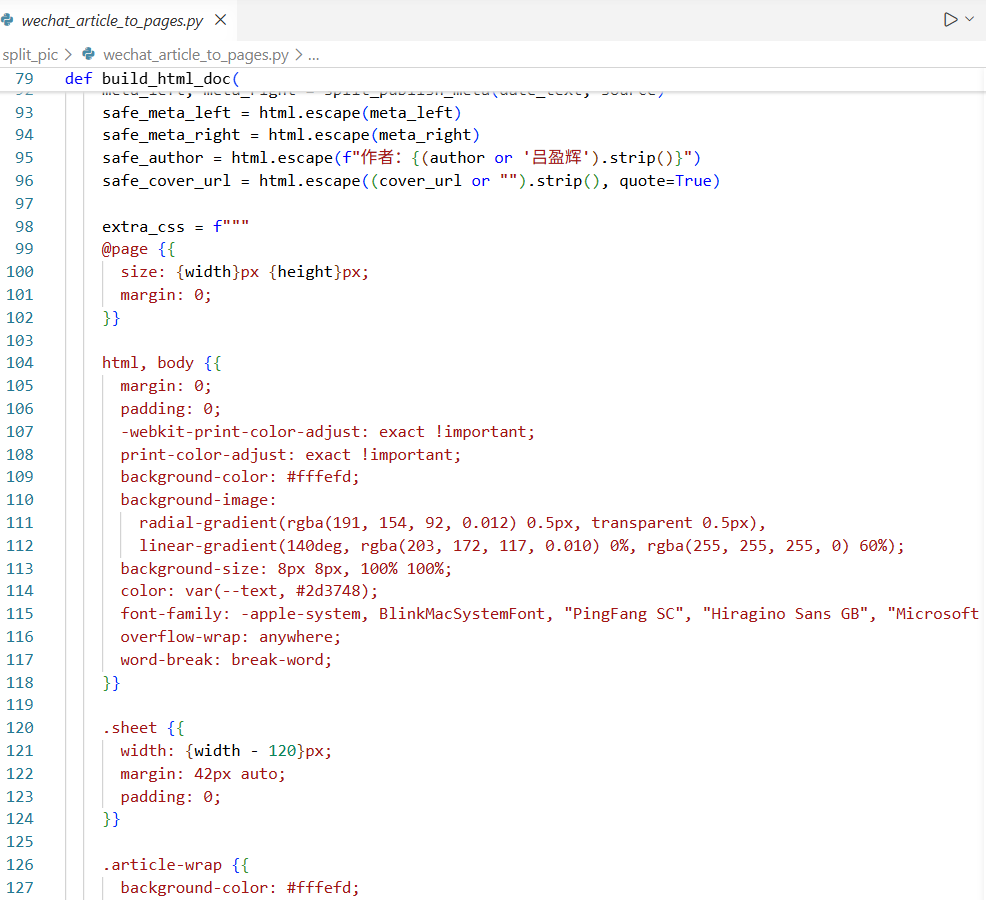The height and width of the screenshot is (900, 986).
Task: Place cursor on safe_meta_right variable
Action: (171, 135)
